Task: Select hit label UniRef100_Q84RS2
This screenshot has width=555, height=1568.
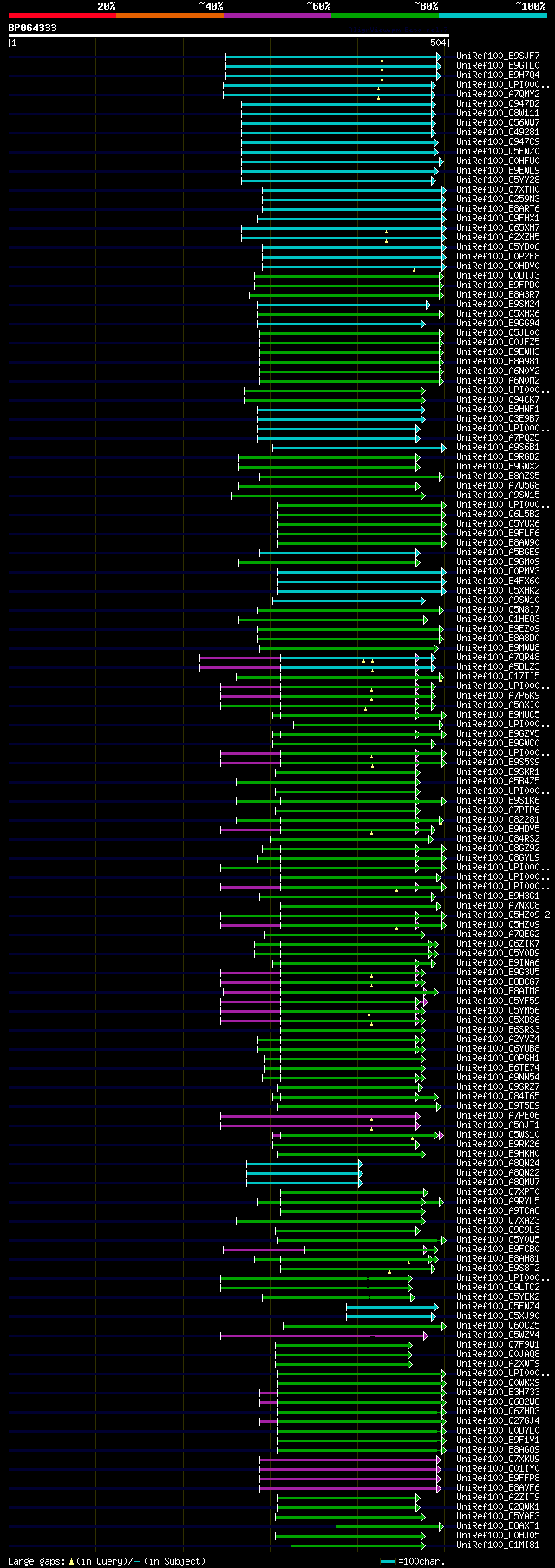Action: [x=498, y=839]
